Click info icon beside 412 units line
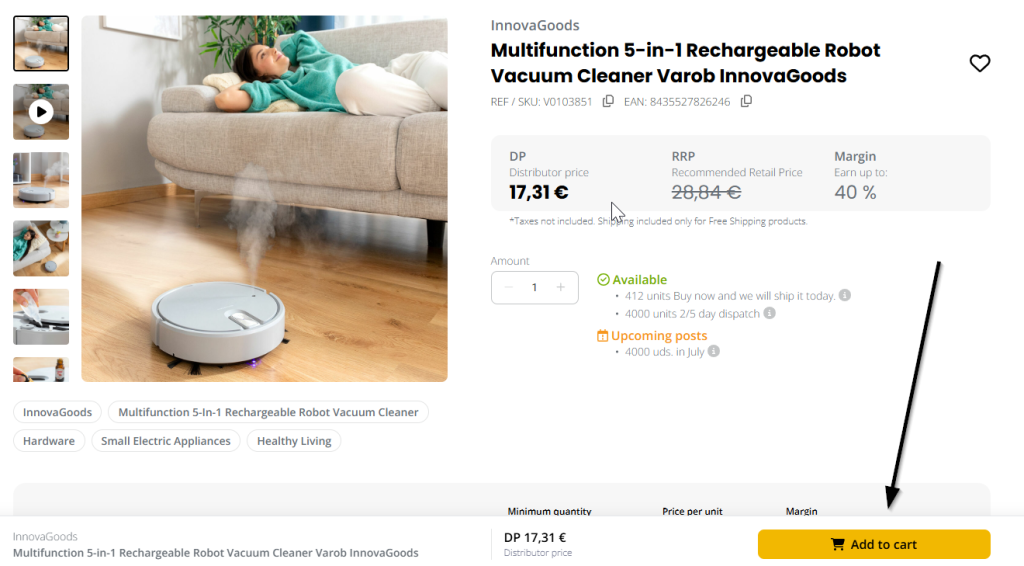The width and height of the screenshot is (1024, 566). [x=845, y=296]
